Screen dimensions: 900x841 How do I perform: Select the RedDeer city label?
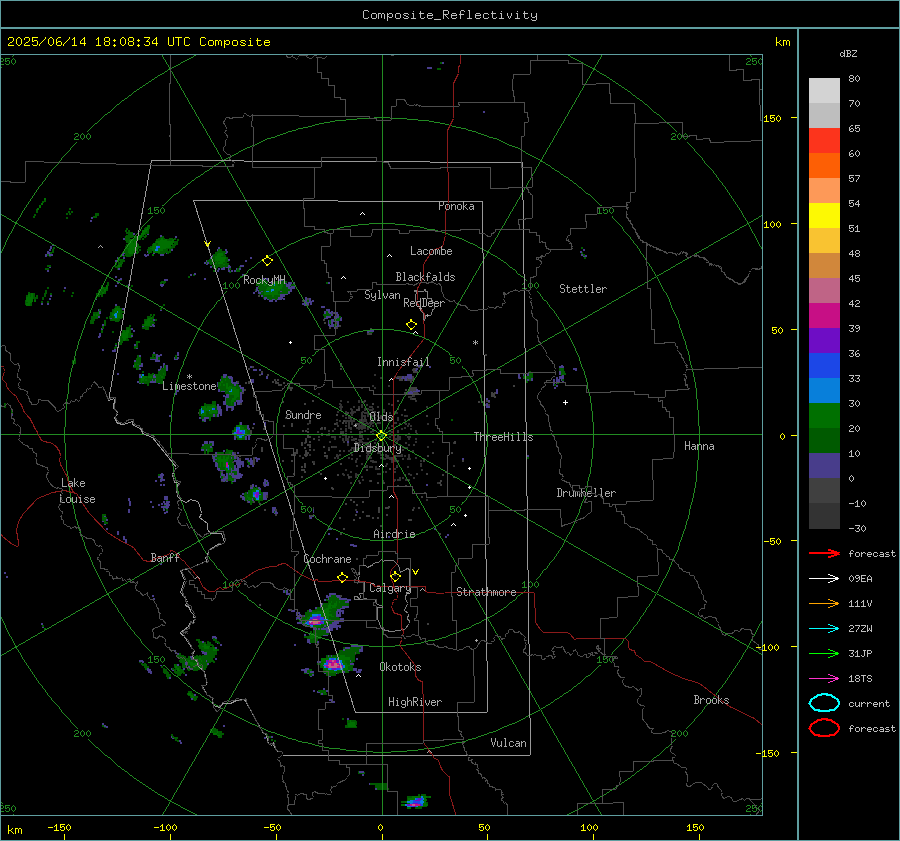[x=424, y=303]
